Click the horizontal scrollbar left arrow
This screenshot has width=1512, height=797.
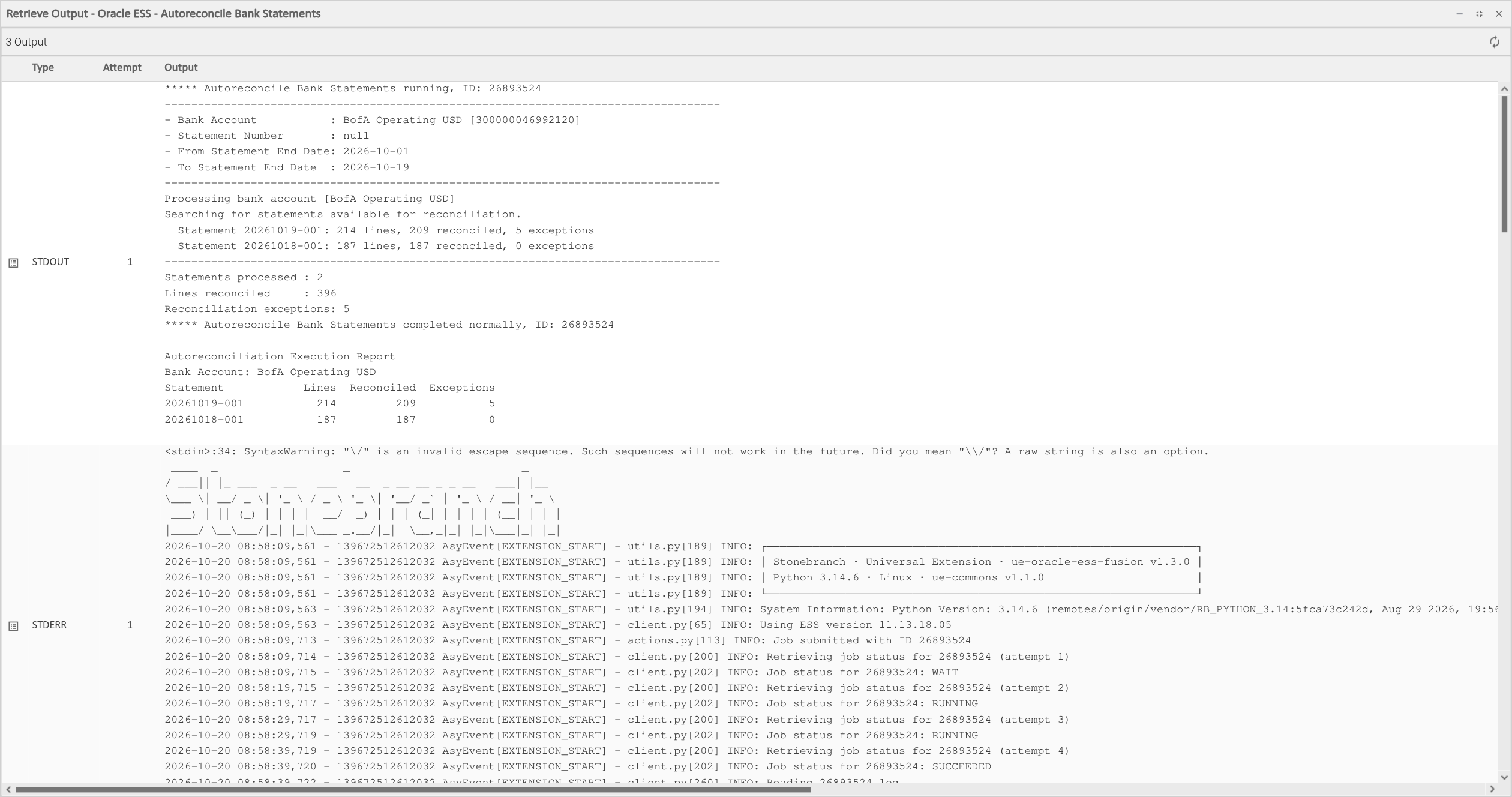click(8, 789)
